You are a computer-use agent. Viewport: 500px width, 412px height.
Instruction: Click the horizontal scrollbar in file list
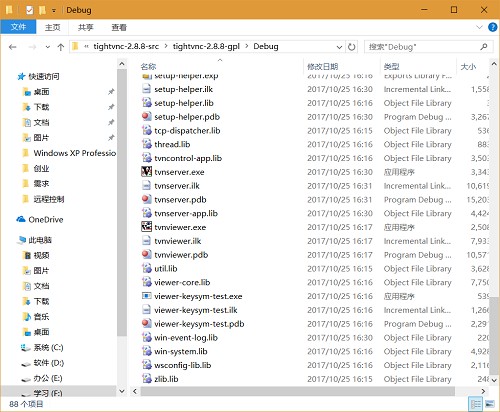tap(298, 391)
